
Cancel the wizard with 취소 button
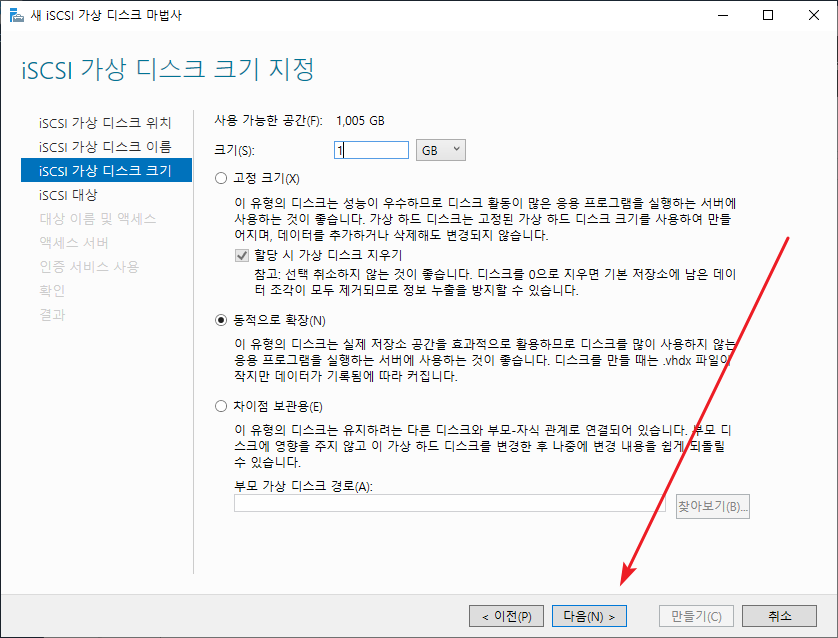(x=779, y=616)
